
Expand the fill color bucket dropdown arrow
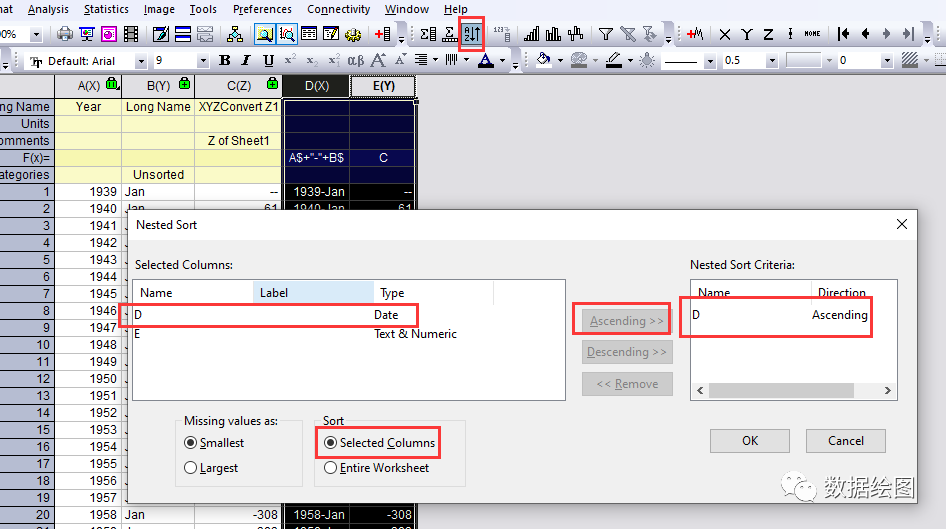[x=560, y=61]
